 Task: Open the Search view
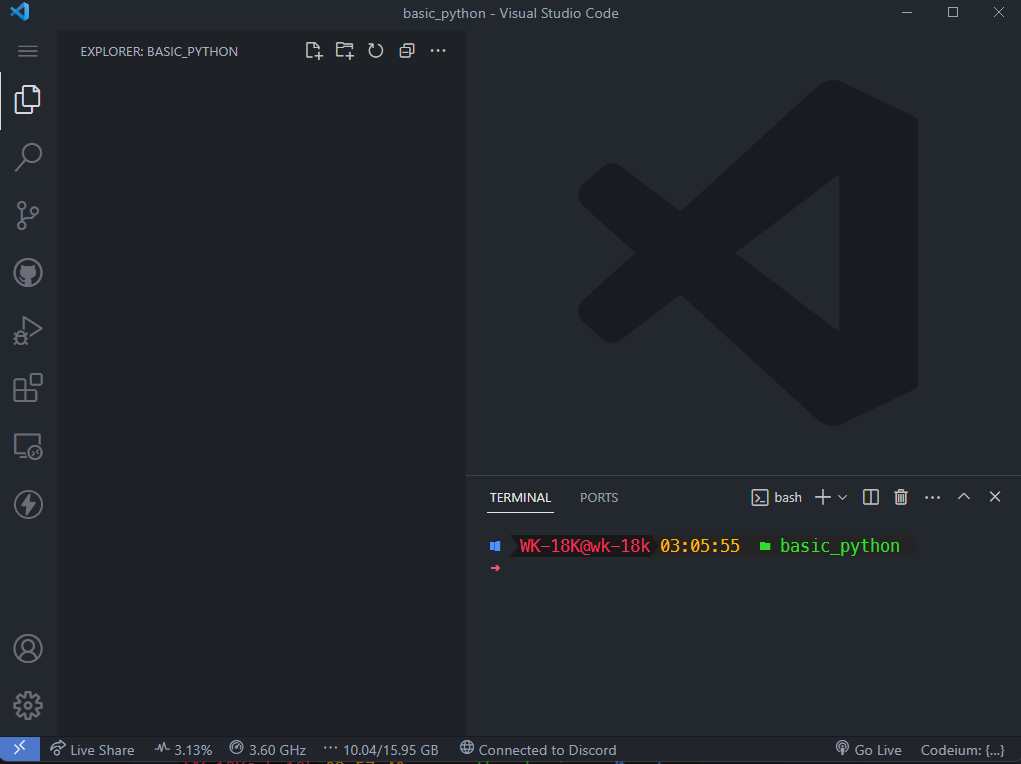pos(27,157)
